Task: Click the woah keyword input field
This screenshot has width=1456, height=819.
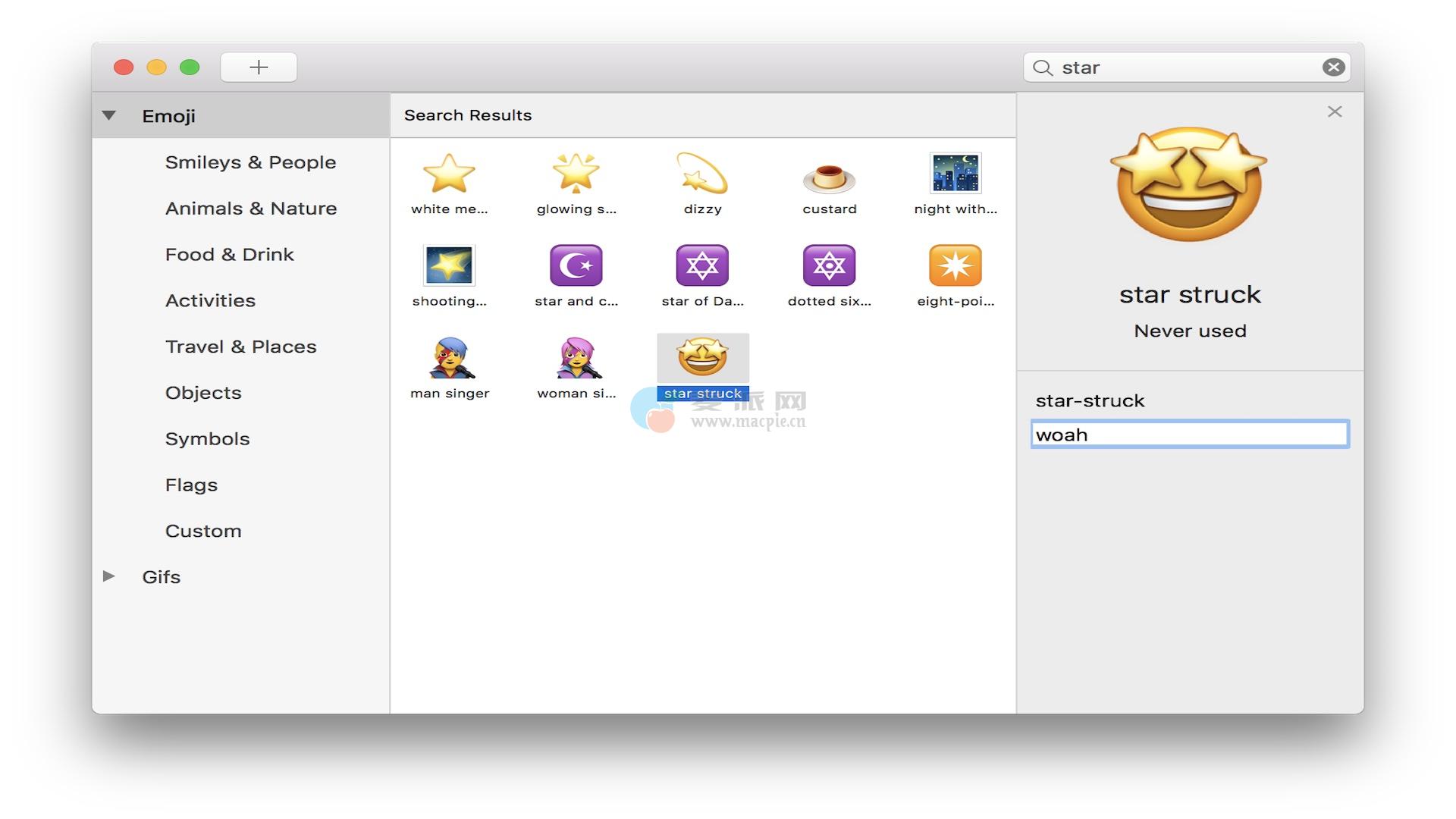Action: click(1189, 435)
